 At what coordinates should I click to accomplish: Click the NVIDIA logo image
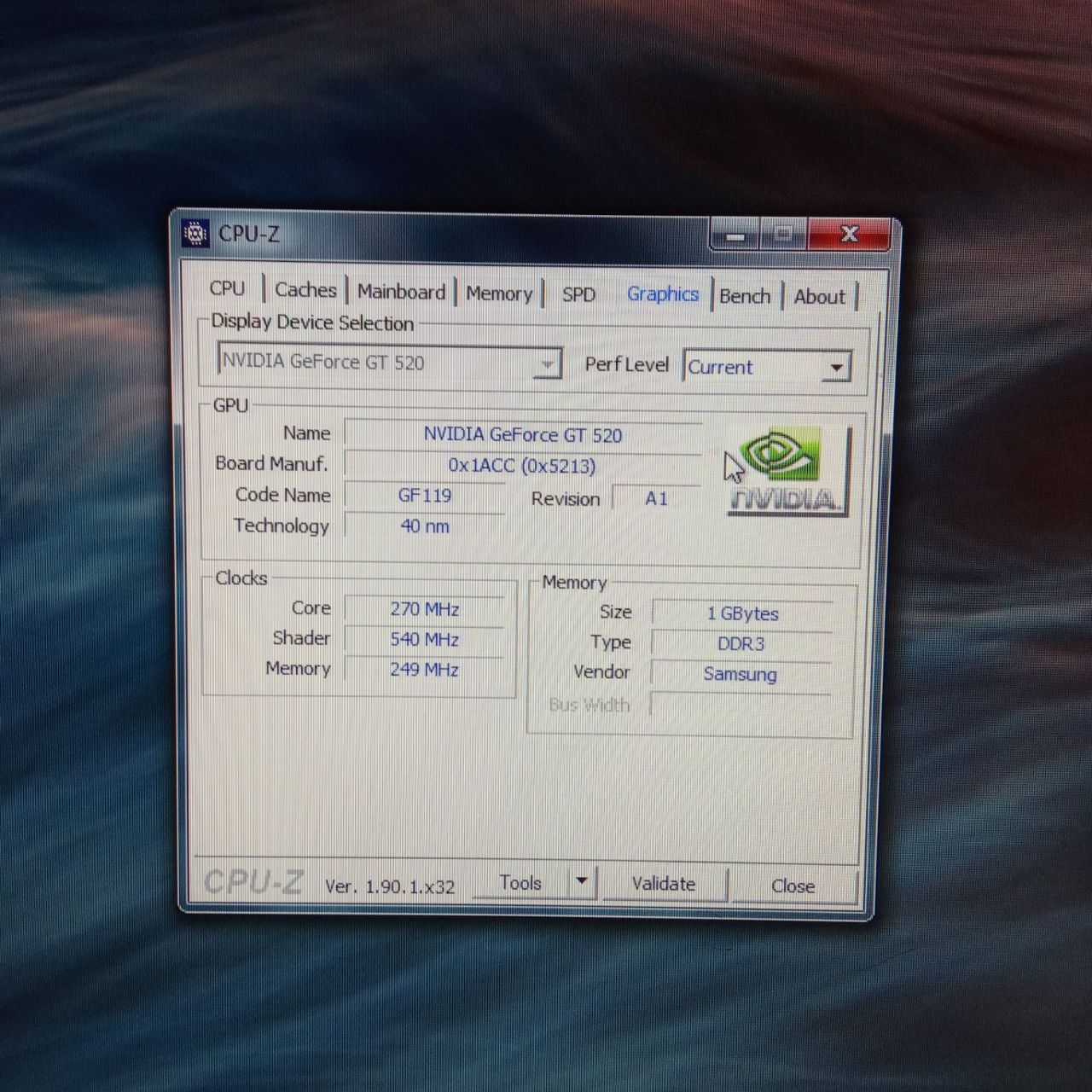click(x=787, y=472)
